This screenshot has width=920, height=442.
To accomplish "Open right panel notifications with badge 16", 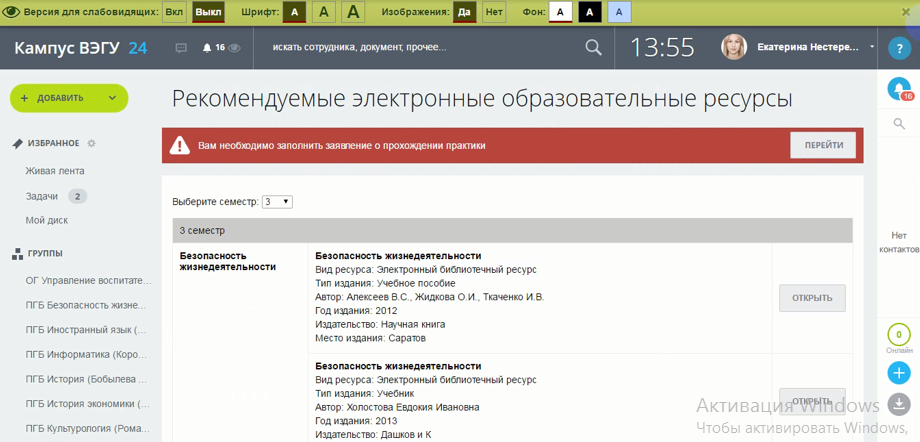I will [x=899, y=89].
